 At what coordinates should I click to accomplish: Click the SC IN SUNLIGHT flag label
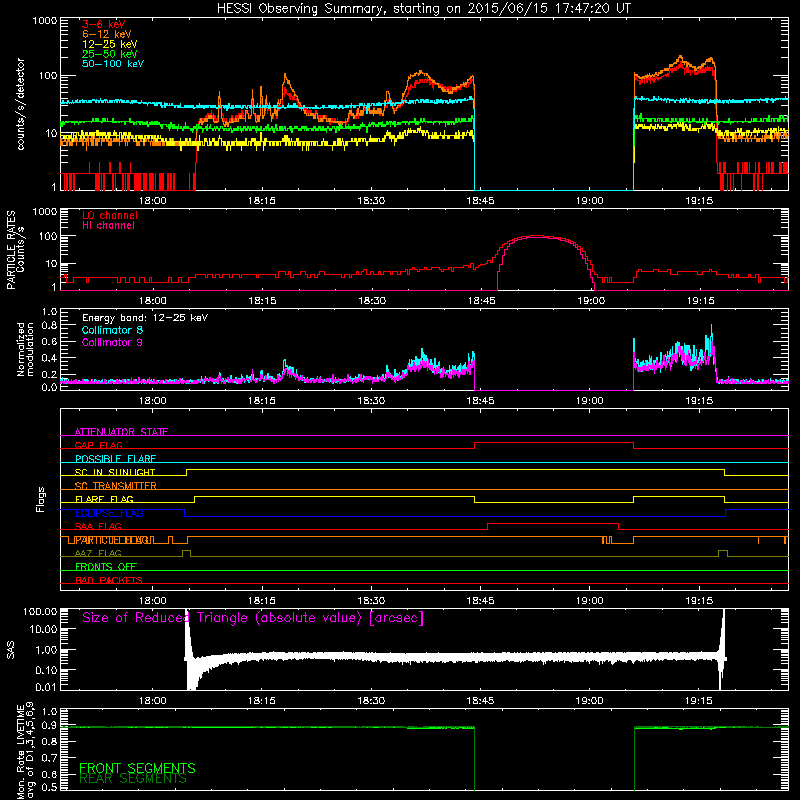click(115, 472)
